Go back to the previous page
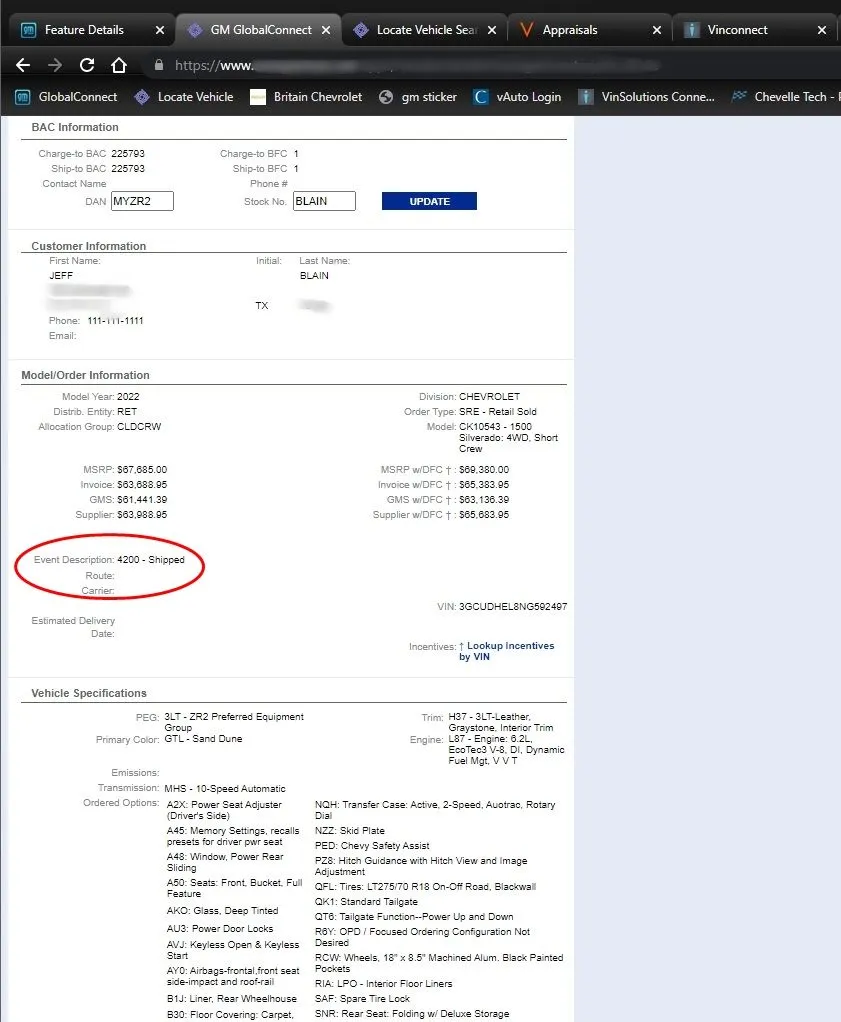Image resolution: width=841 pixels, height=1022 pixels. click(x=23, y=65)
